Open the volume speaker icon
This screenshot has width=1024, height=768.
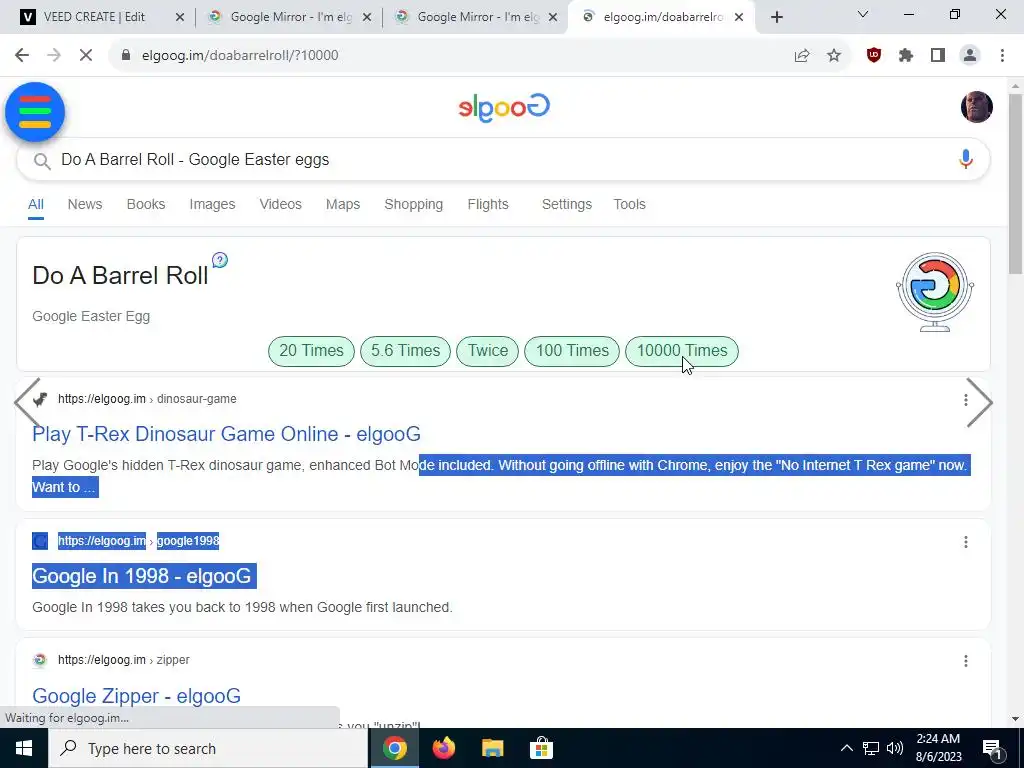[x=895, y=748]
